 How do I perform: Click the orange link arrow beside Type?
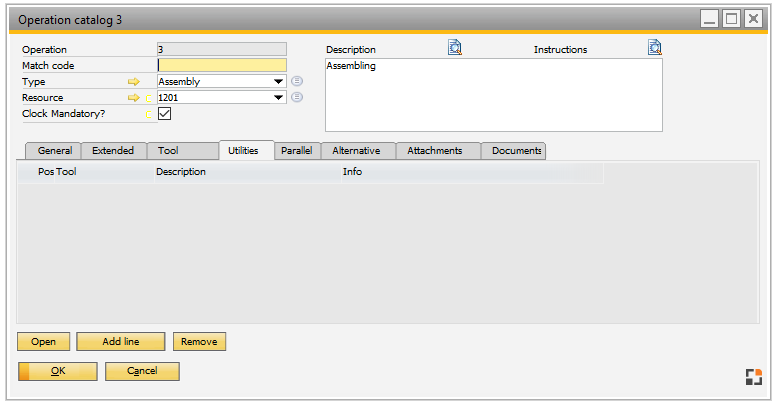coord(133,82)
